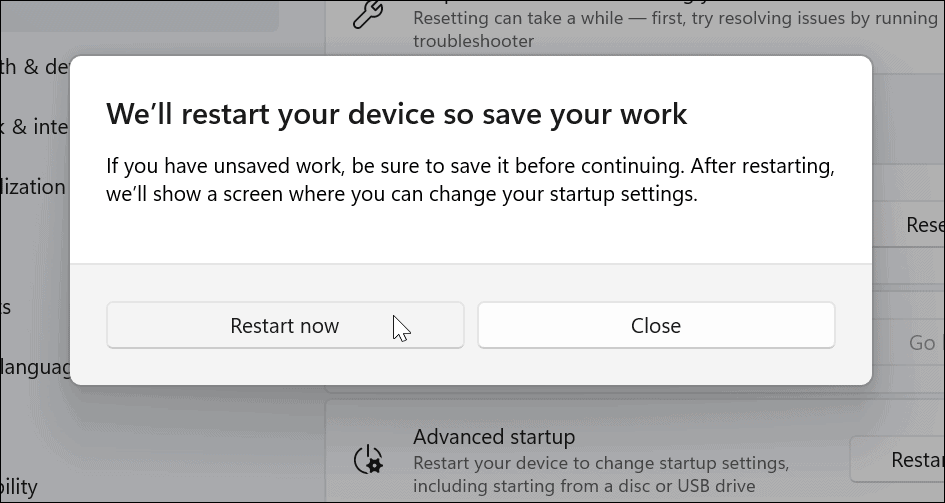The width and height of the screenshot is (945, 503).
Task: Click the Advanced startup description text
Action: 600,474
